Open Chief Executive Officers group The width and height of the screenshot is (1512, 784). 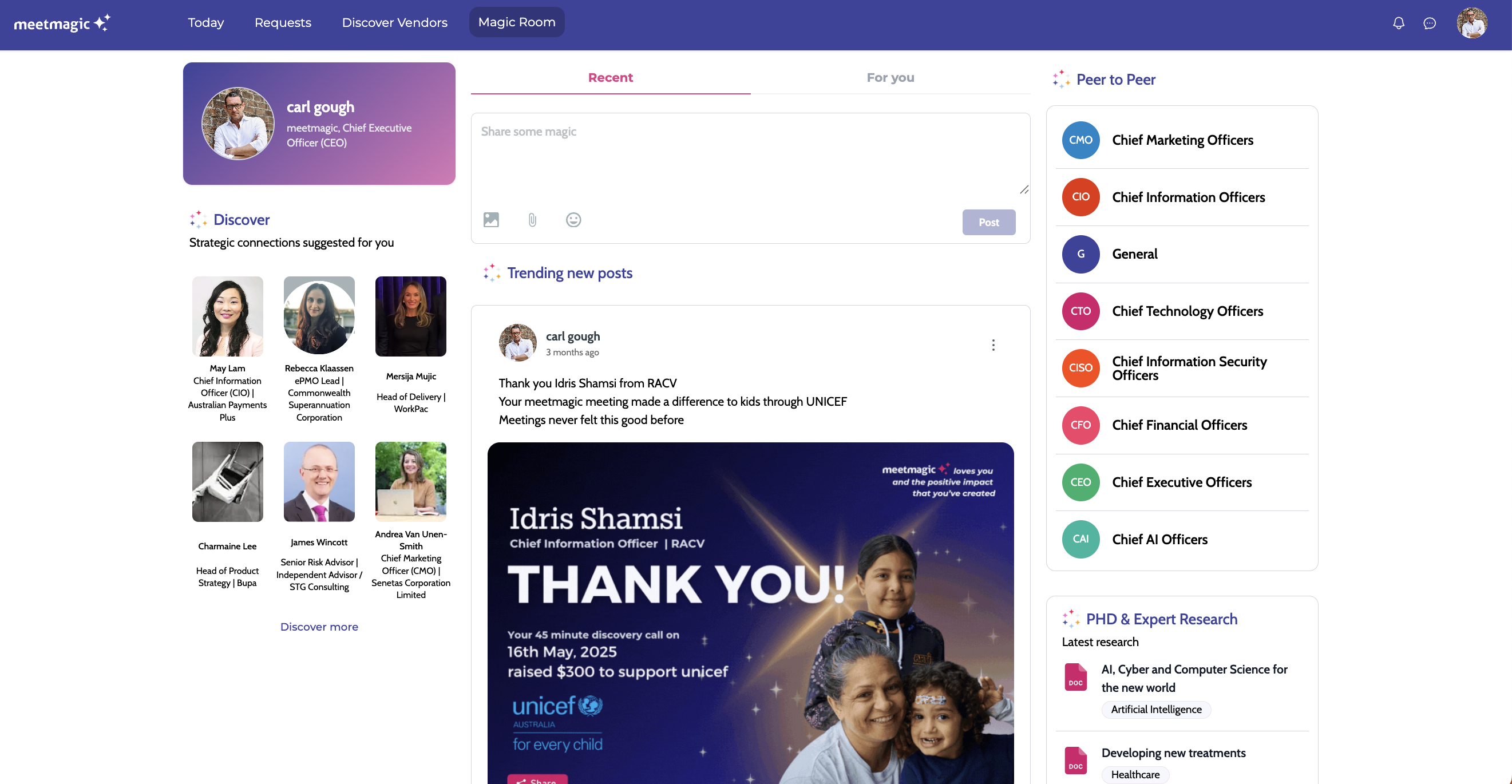coord(1182,482)
